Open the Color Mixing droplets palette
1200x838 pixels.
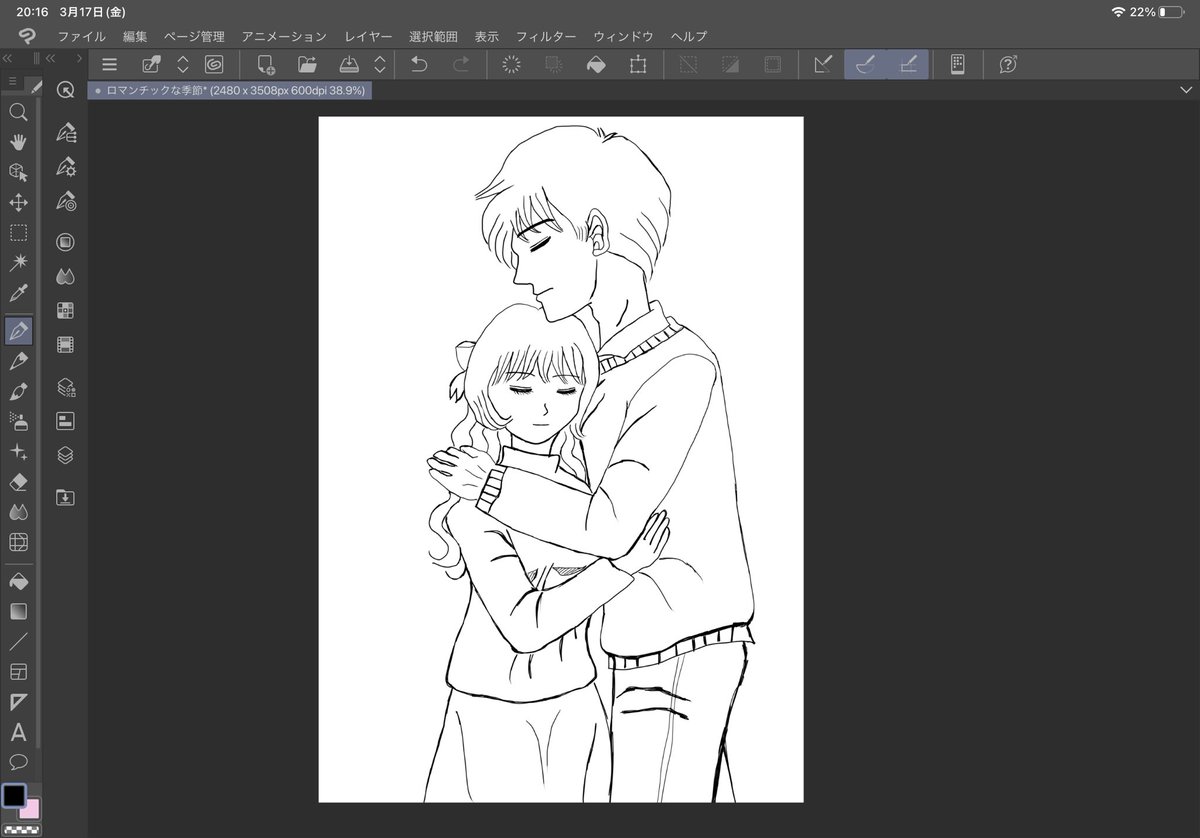click(66, 276)
